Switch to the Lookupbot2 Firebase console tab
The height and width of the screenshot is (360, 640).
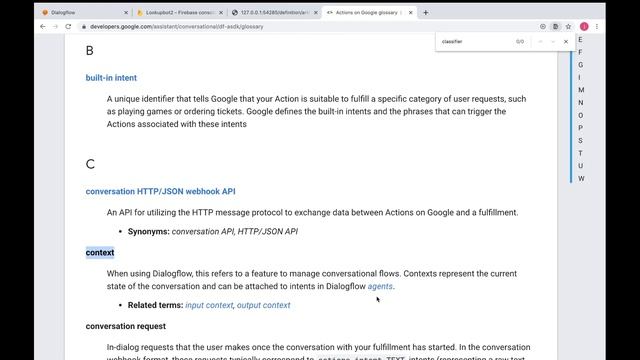tap(180, 13)
